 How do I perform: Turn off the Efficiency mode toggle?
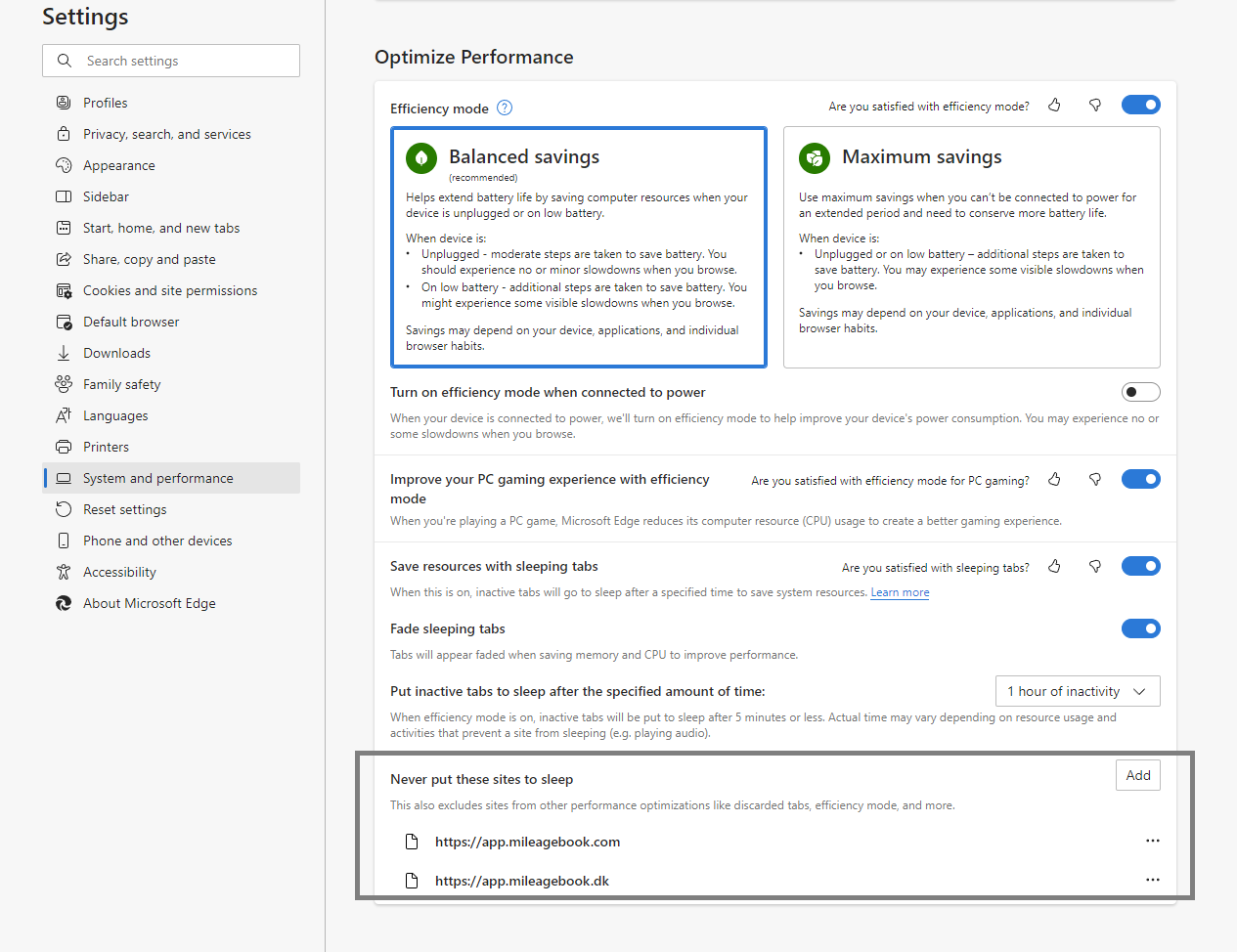coord(1141,105)
